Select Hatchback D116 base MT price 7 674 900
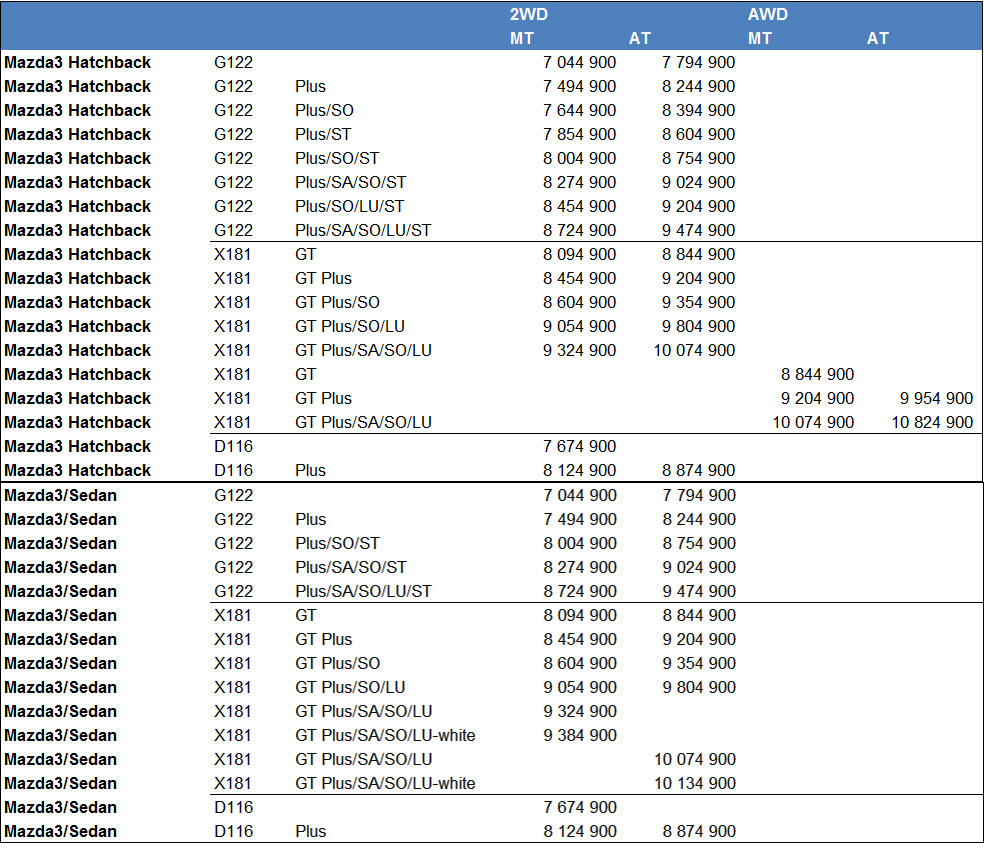 coord(579,446)
